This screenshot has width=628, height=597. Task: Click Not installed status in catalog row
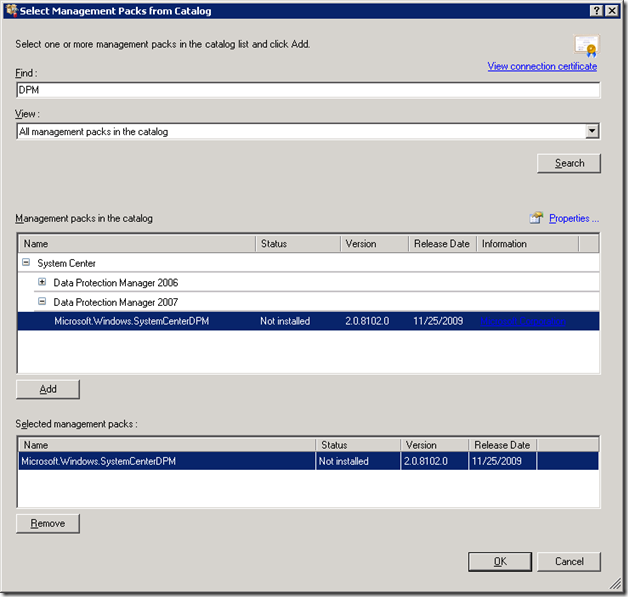(x=285, y=321)
